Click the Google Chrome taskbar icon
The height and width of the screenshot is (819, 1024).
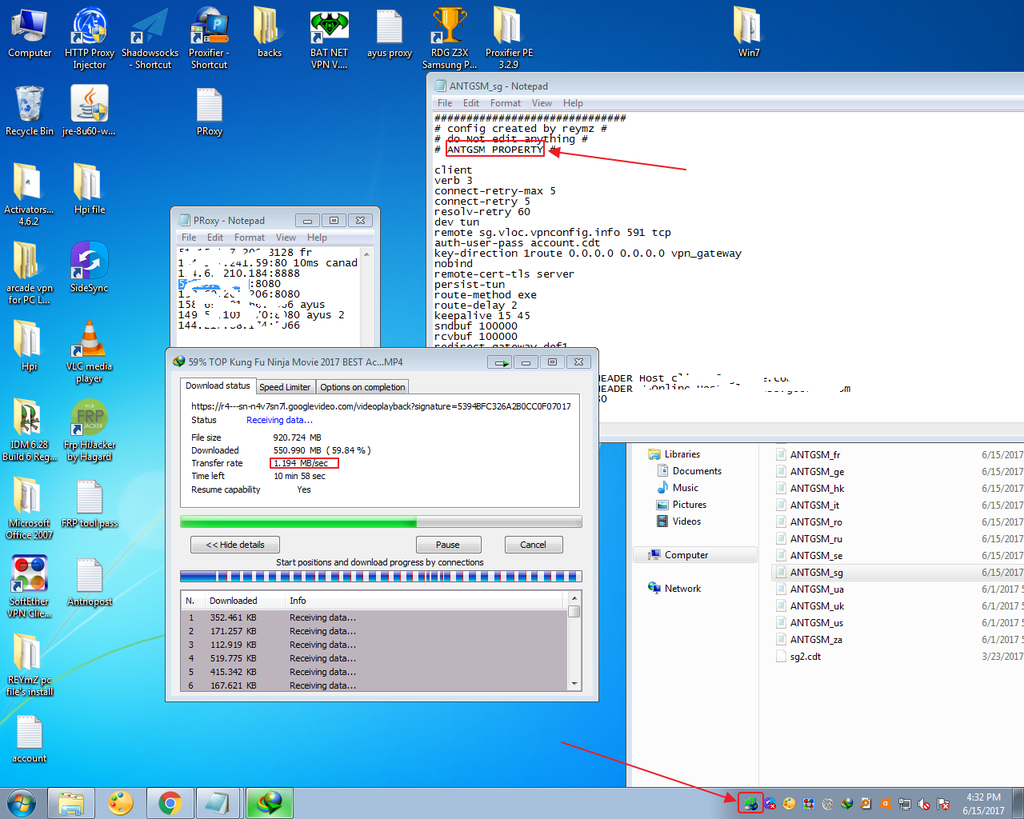click(170, 802)
